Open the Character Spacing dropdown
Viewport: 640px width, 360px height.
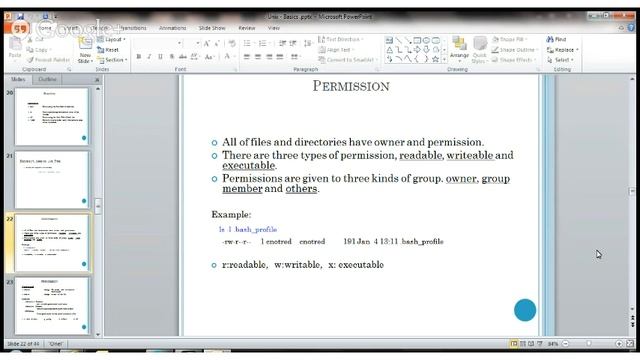click(x=195, y=57)
